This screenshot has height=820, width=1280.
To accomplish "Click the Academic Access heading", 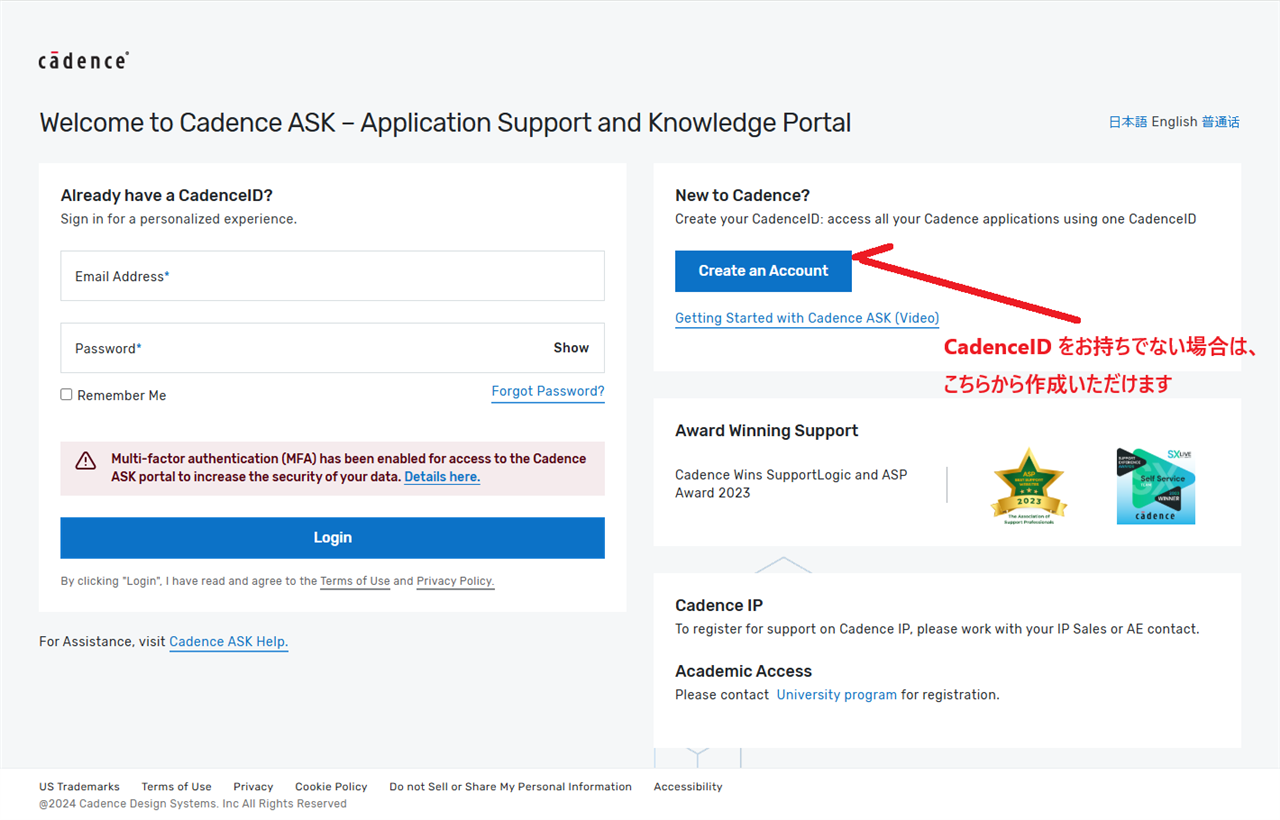I will click(x=743, y=671).
